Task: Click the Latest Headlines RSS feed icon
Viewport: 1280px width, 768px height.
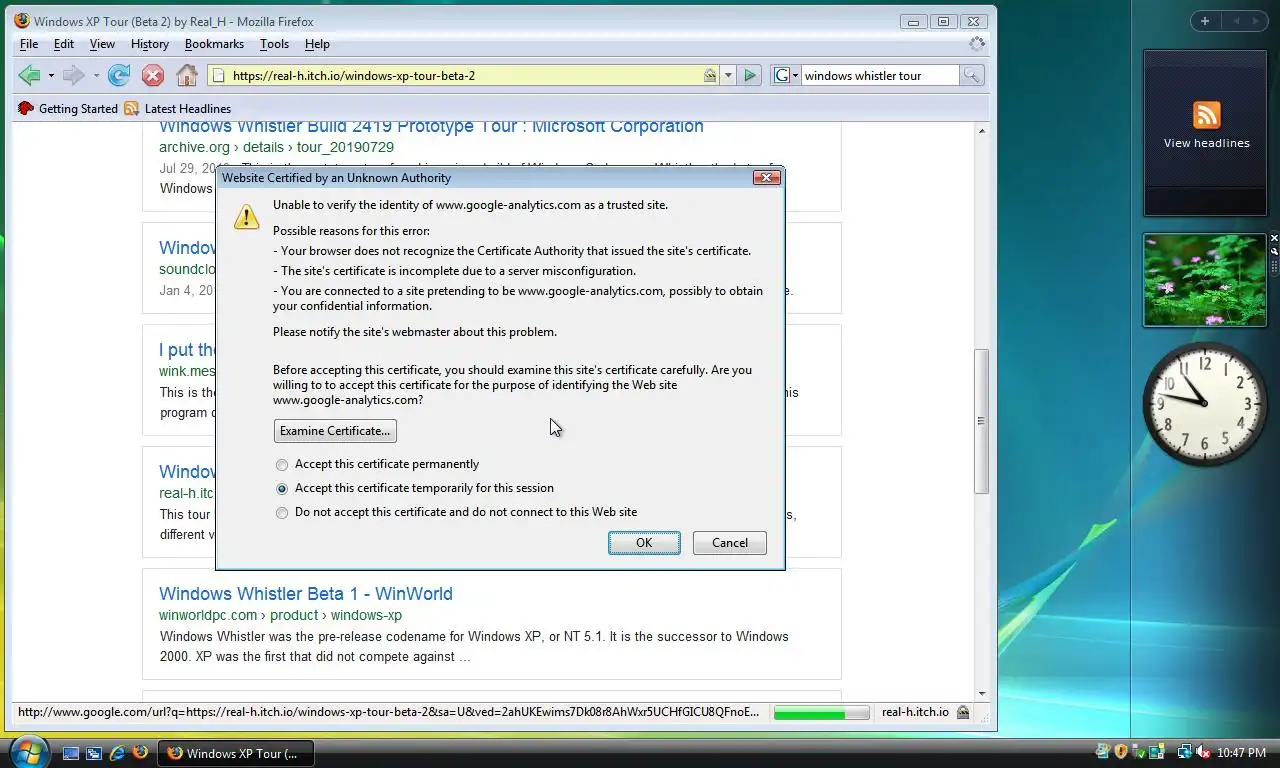Action: pos(131,108)
